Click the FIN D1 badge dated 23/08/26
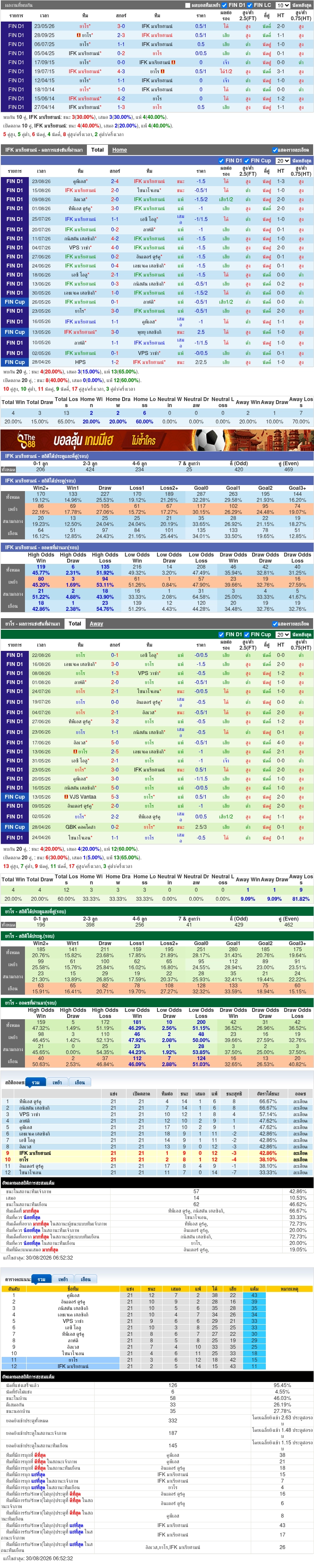The height and width of the screenshot is (1568, 314). [15, 181]
